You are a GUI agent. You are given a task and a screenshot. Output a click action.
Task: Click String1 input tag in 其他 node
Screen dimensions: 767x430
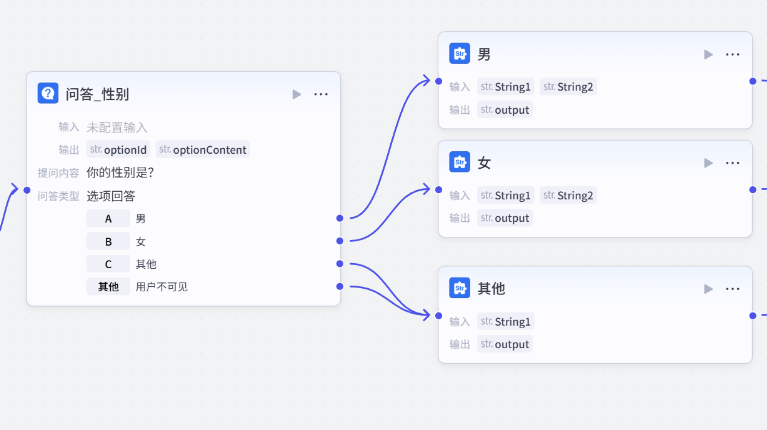click(505, 321)
